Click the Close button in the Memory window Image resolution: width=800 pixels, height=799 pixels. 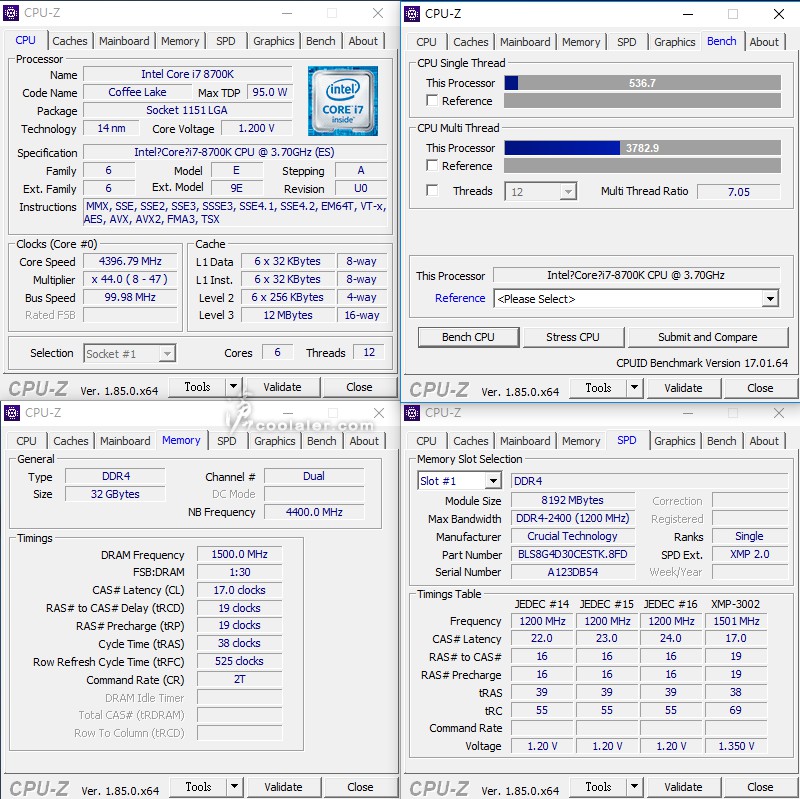pos(360,787)
